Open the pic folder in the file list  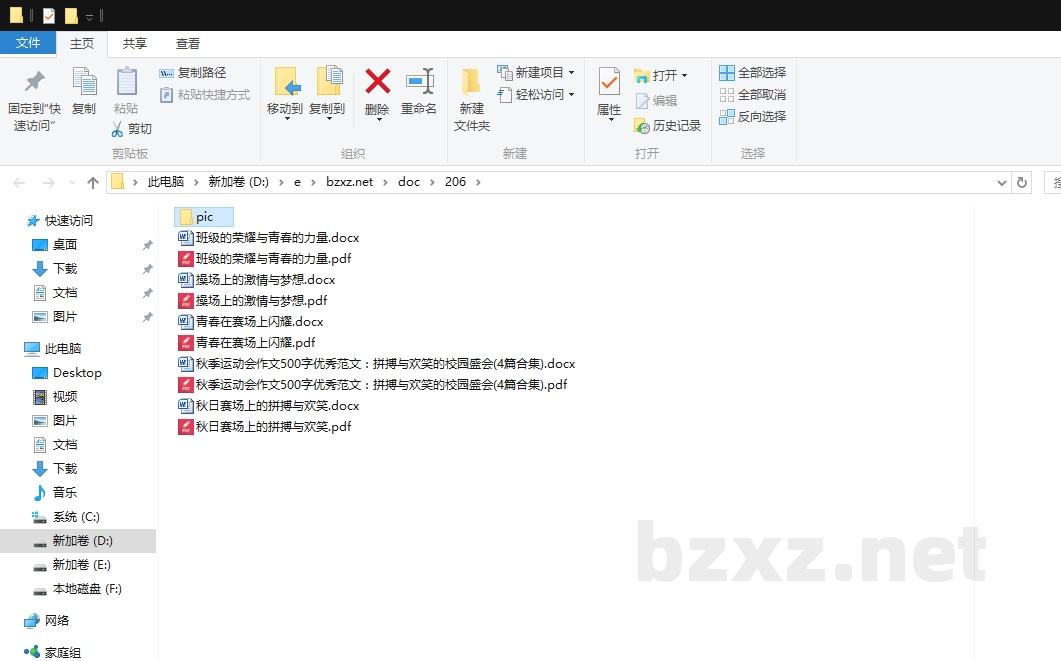tap(203, 216)
